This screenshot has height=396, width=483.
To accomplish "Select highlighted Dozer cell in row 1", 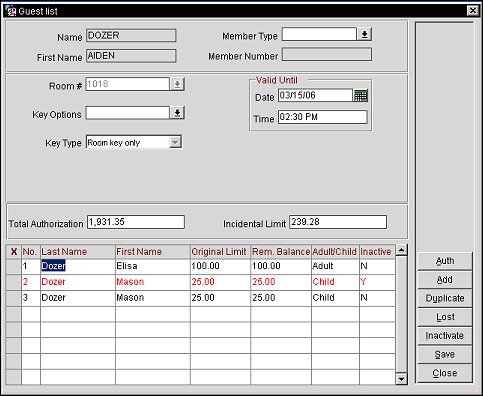I will click(78, 266).
